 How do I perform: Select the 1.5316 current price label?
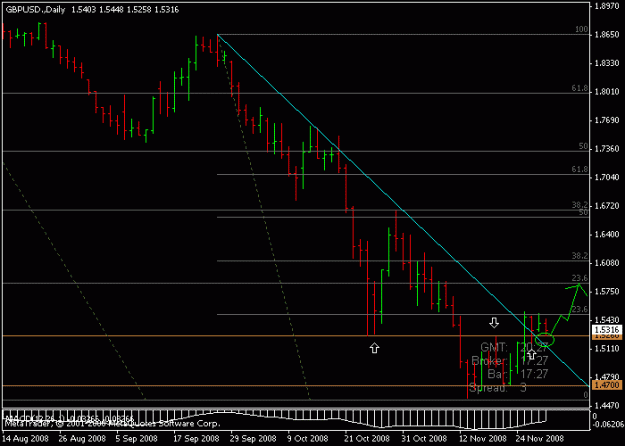607,330
